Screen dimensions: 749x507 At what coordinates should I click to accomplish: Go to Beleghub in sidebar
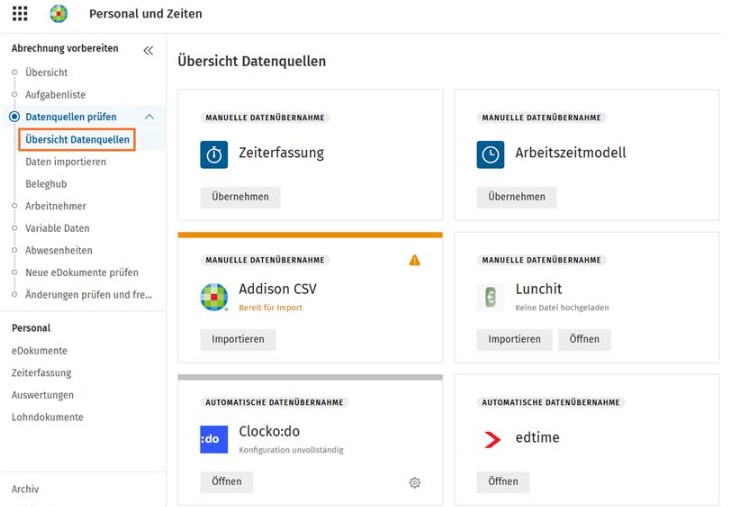point(46,184)
